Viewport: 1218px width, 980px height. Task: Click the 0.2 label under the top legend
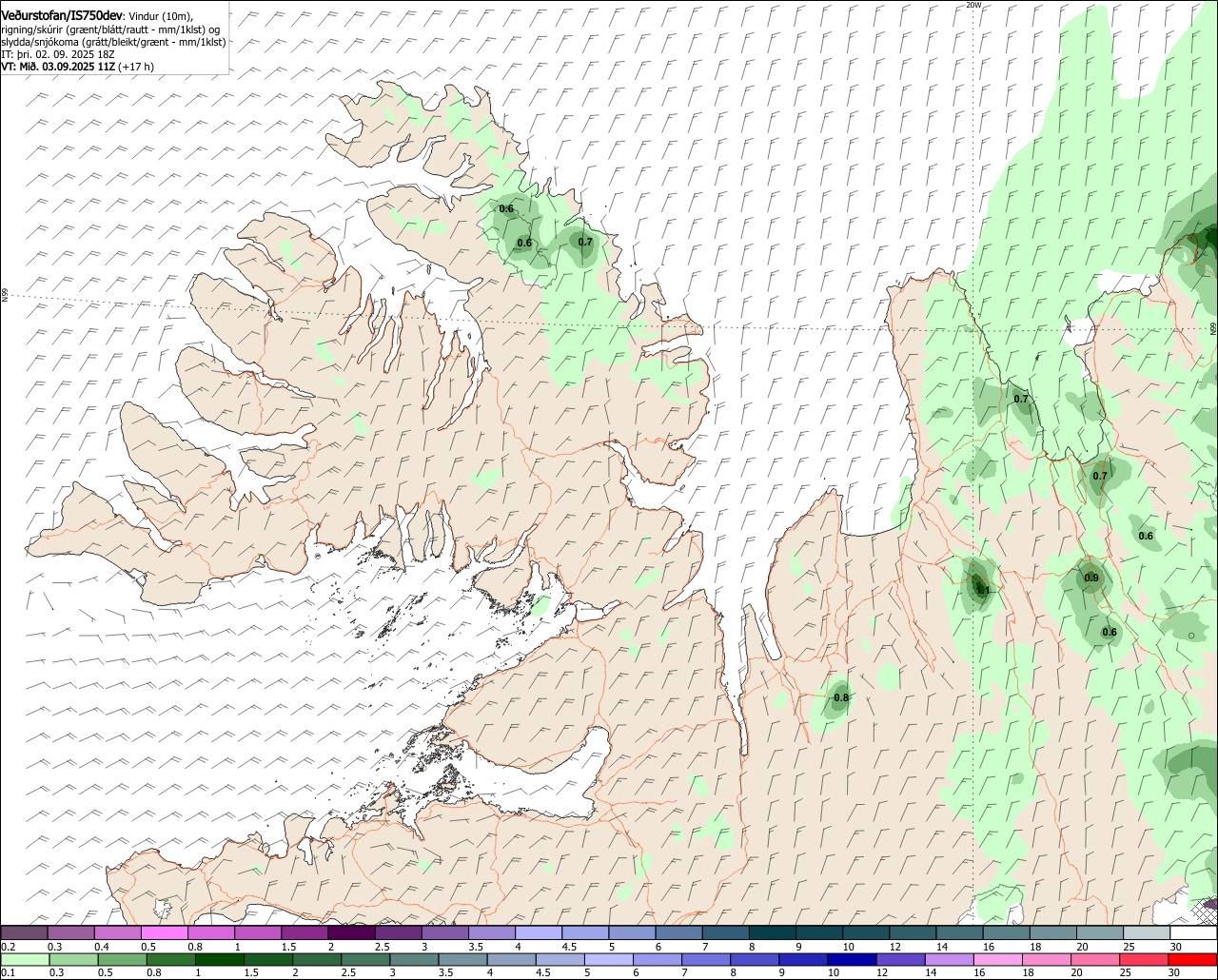click(x=8, y=947)
